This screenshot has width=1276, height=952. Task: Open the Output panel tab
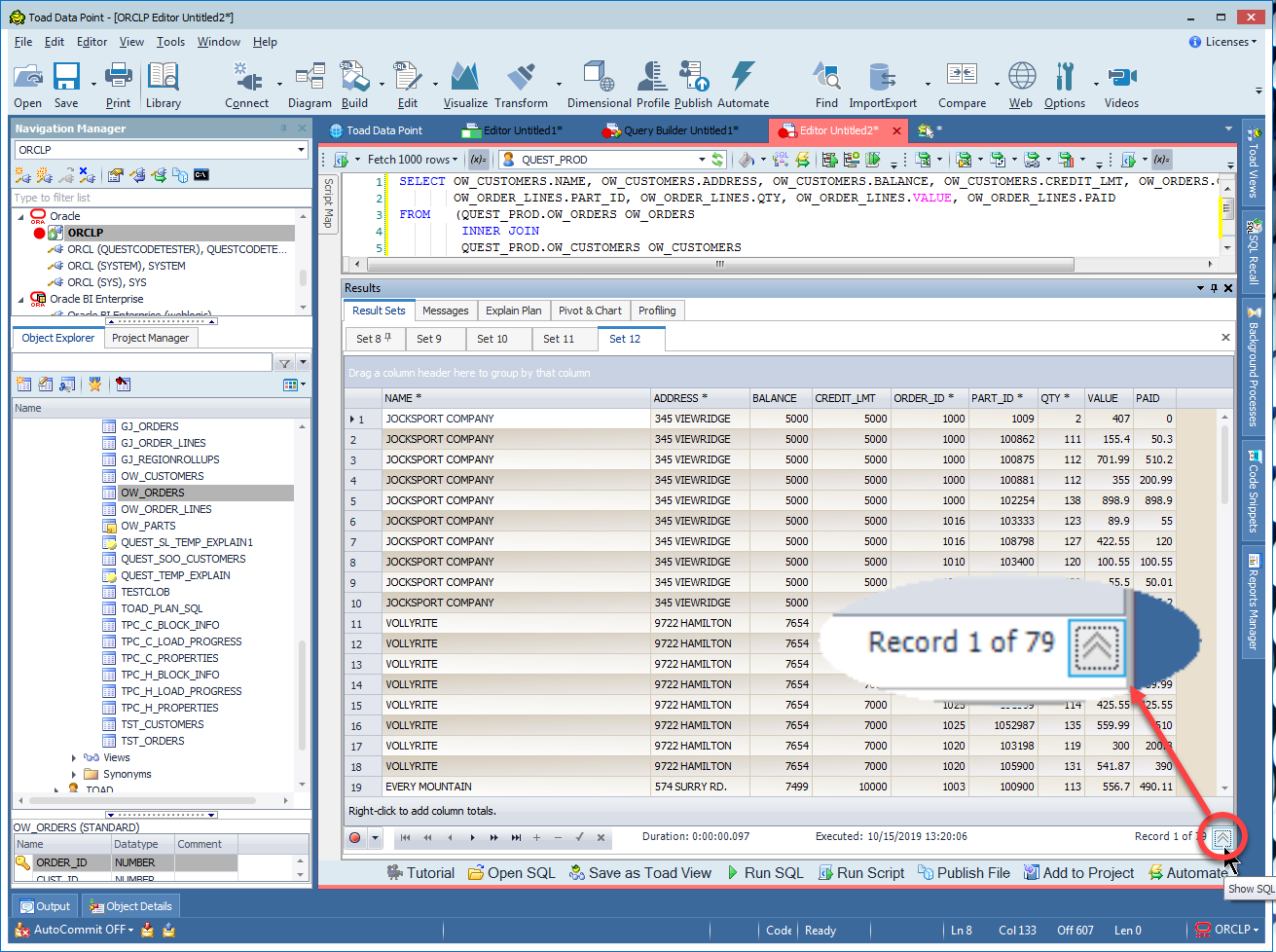click(45, 906)
